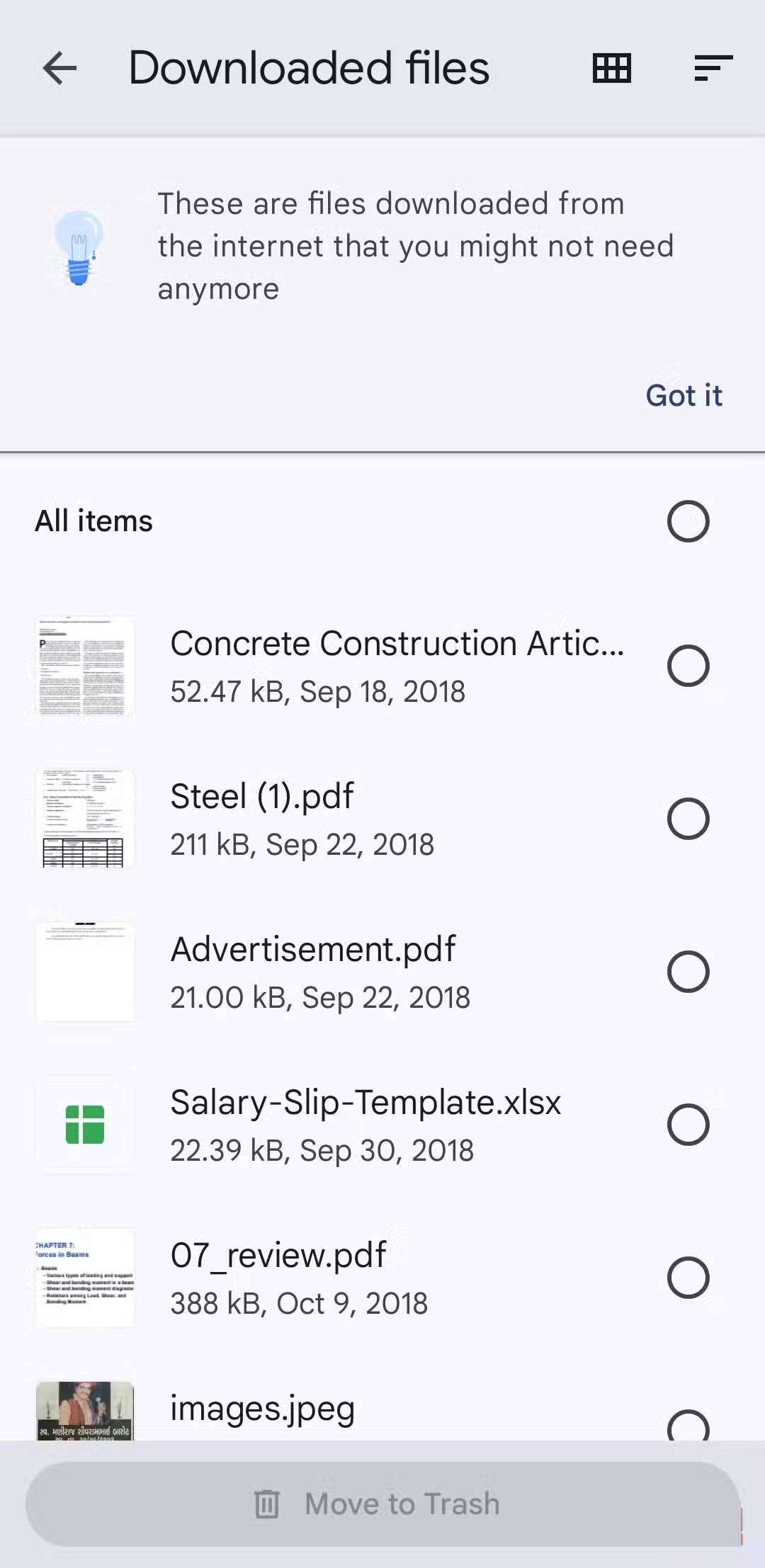Check the Salary-Slip-Template.xlsx circle
Screen dimensions: 765x1568
click(688, 1125)
